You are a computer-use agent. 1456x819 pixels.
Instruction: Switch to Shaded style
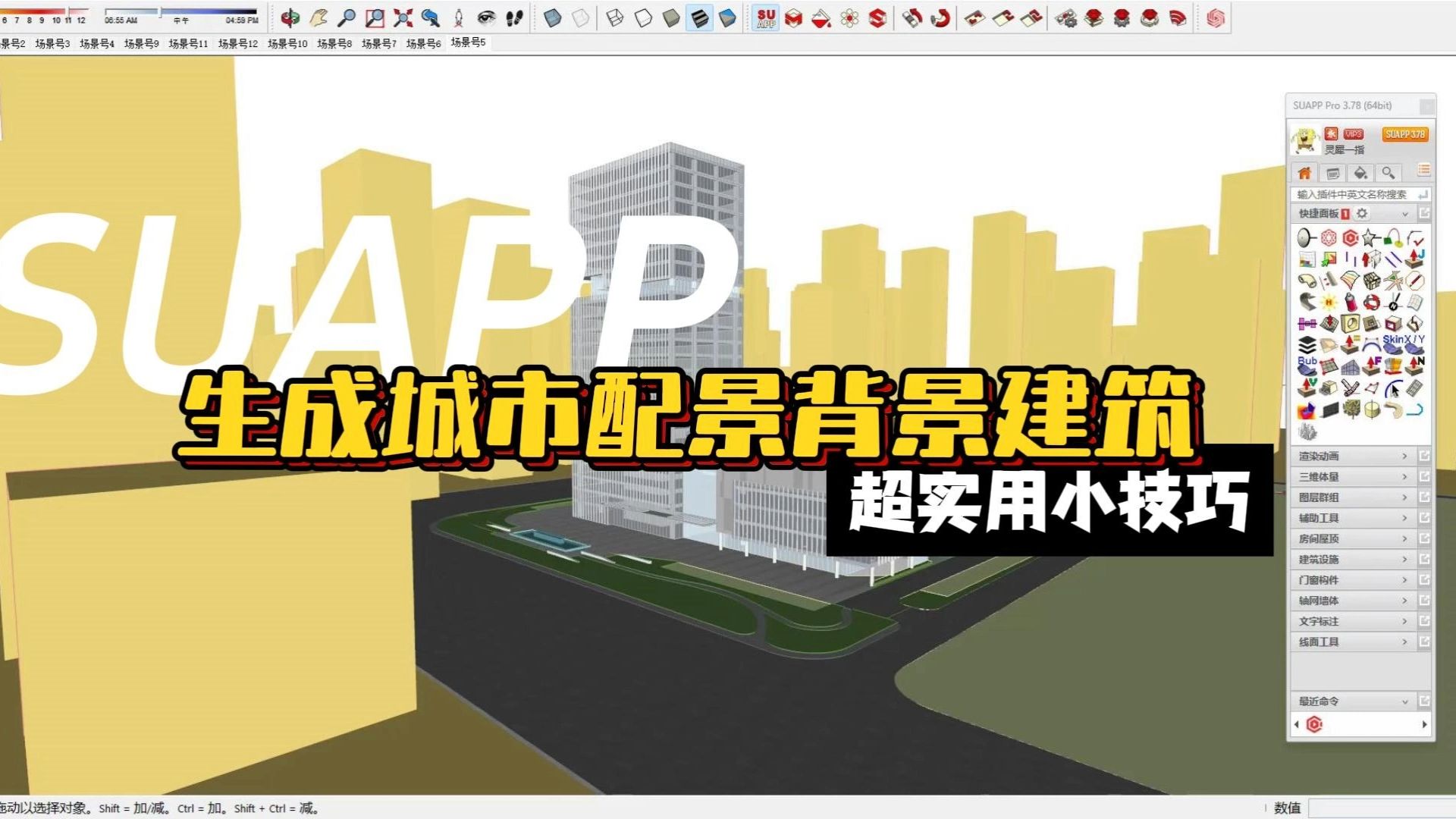click(x=671, y=18)
